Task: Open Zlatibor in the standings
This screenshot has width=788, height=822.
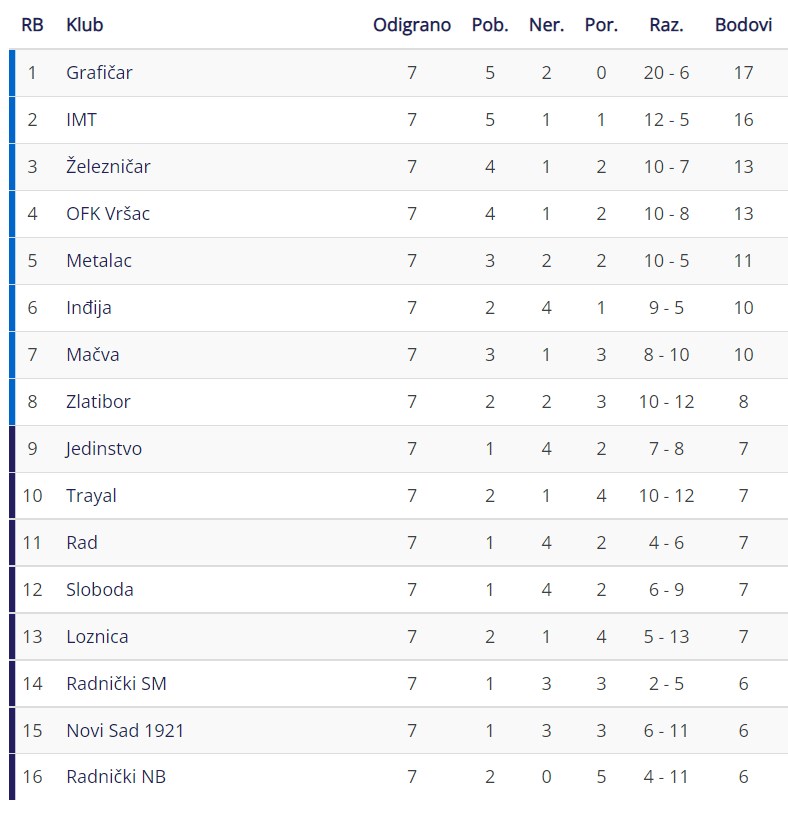Action: [x=98, y=402]
